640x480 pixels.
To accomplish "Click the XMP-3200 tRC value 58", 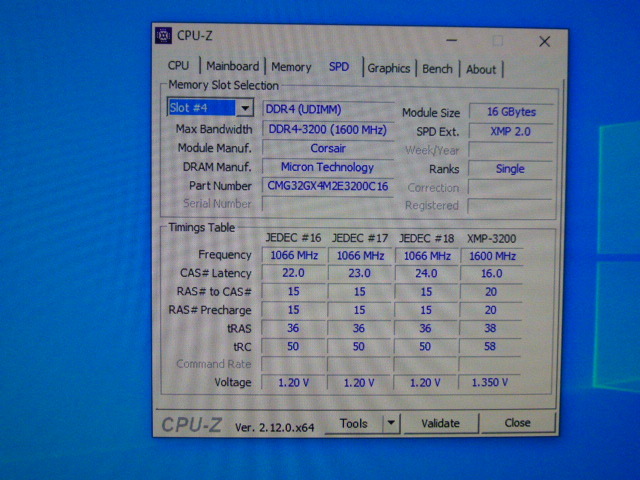I will [490, 347].
